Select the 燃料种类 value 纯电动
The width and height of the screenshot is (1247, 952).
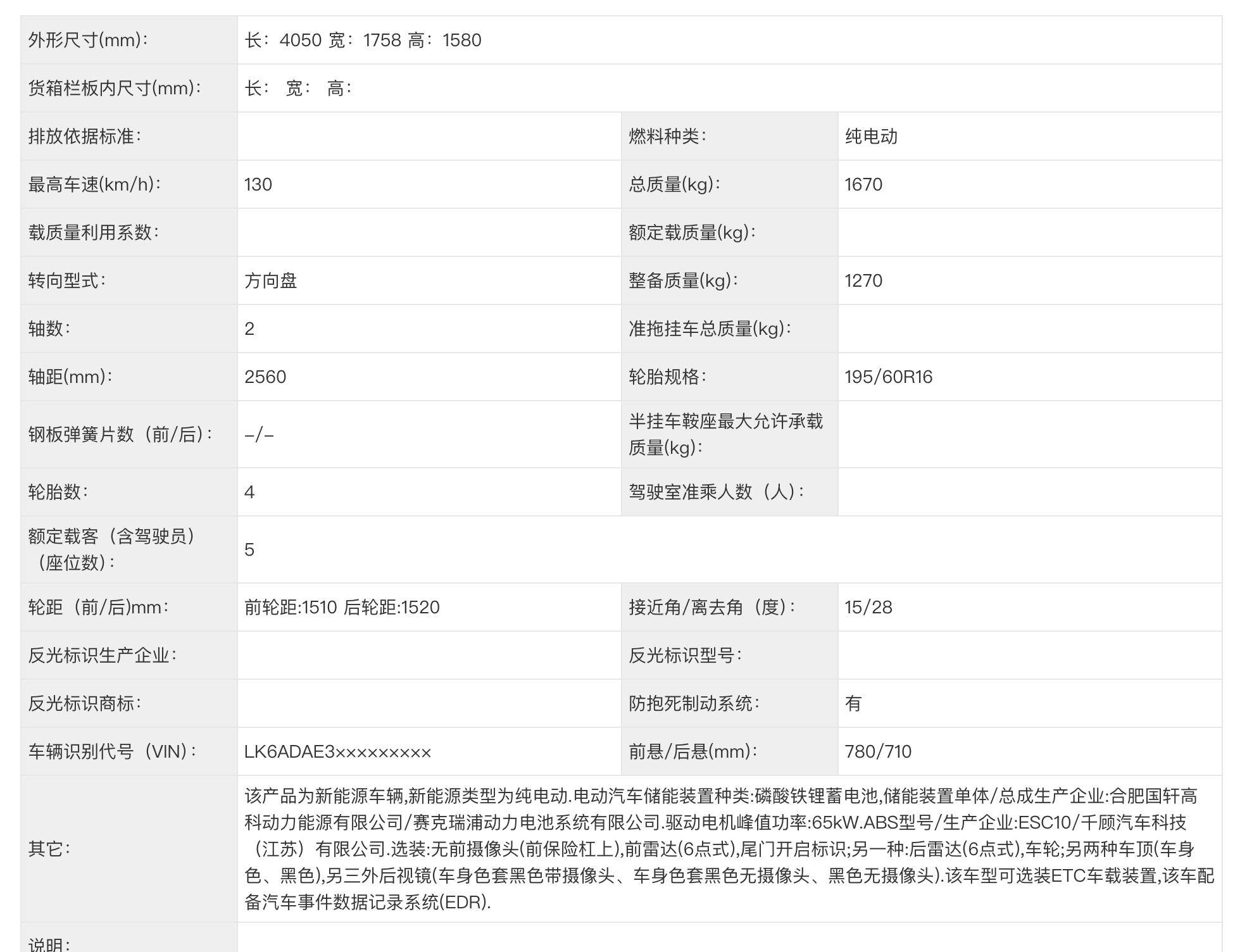coord(871,136)
